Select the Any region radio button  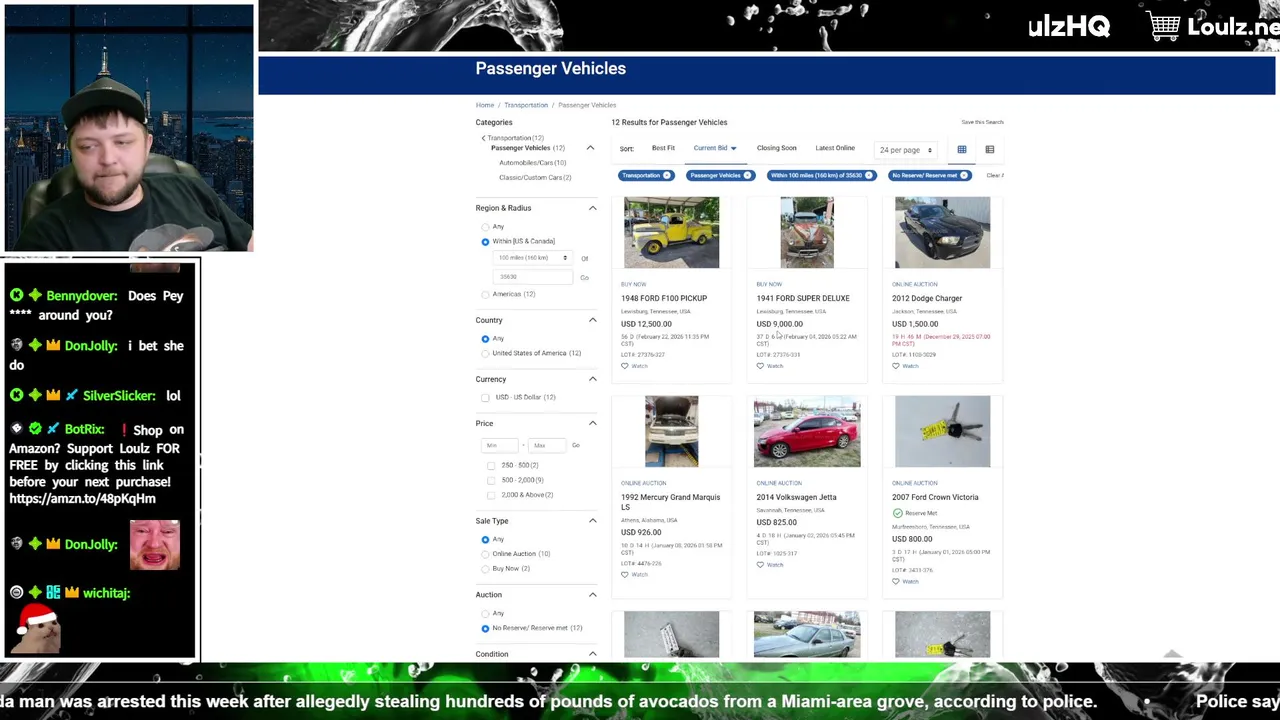click(x=486, y=227)
